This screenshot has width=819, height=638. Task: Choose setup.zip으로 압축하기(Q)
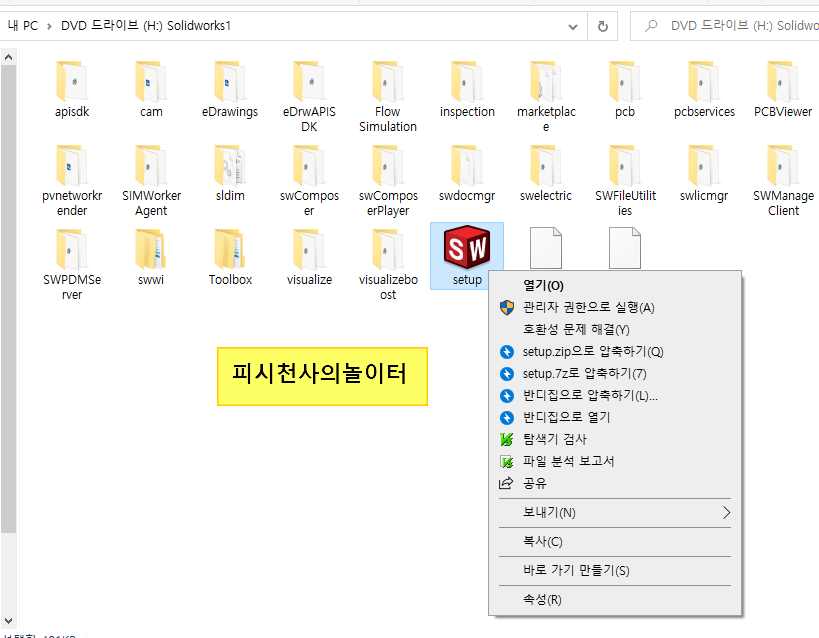(615, 351)
